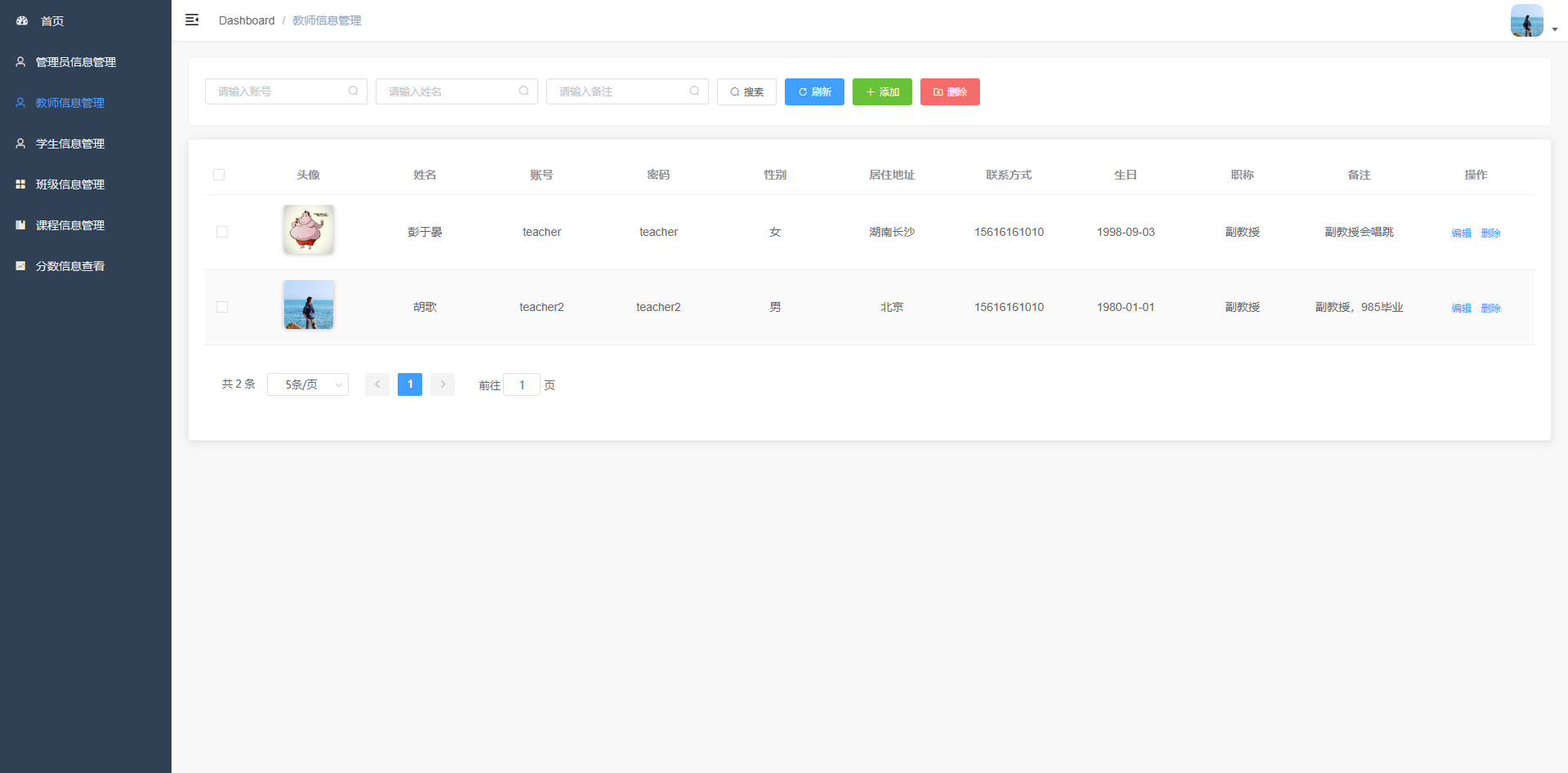Check the row checkbox for 胡歌
Image resolution: width=1568 pixels, height=773 pixels.
(222, 307)
